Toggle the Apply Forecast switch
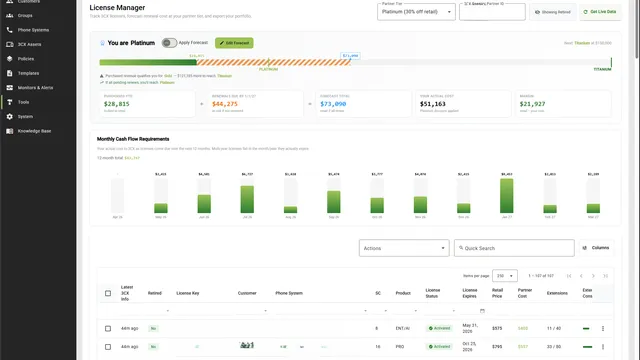The height and width of the screenshot is (360, 640). click(169, 42)
